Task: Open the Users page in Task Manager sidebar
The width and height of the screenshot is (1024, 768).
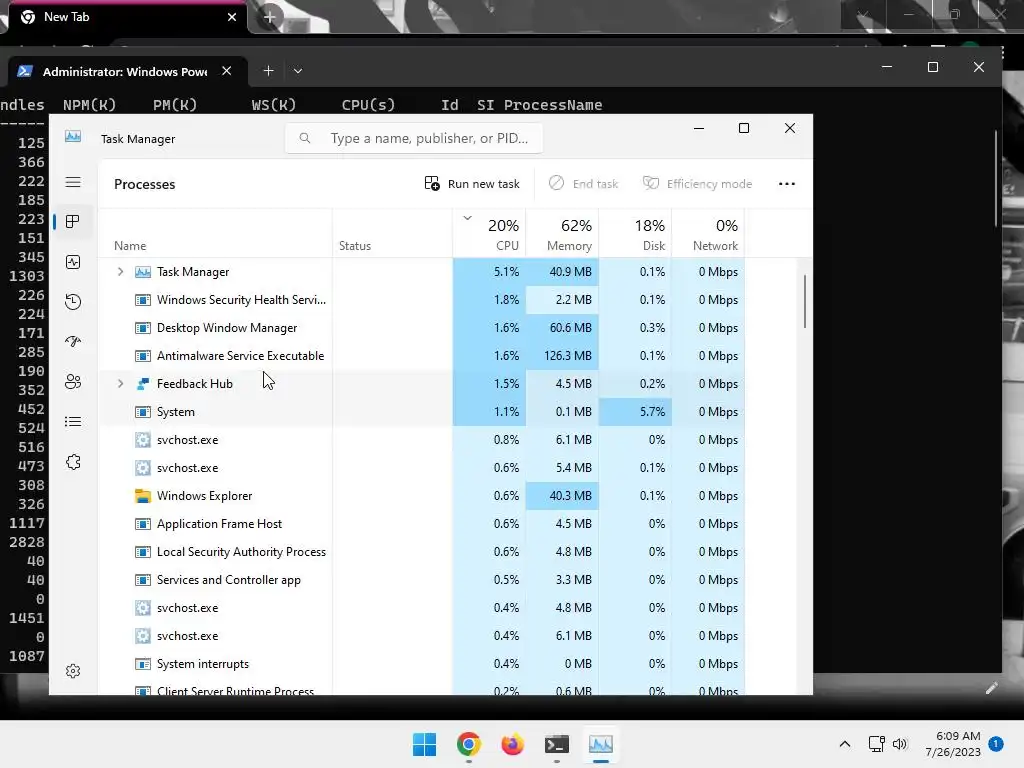Action: 73,382
